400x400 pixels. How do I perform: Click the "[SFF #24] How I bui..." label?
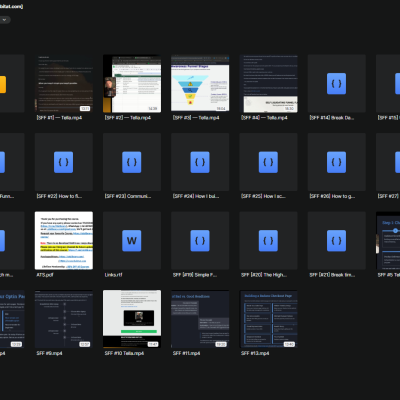(196, 196)
